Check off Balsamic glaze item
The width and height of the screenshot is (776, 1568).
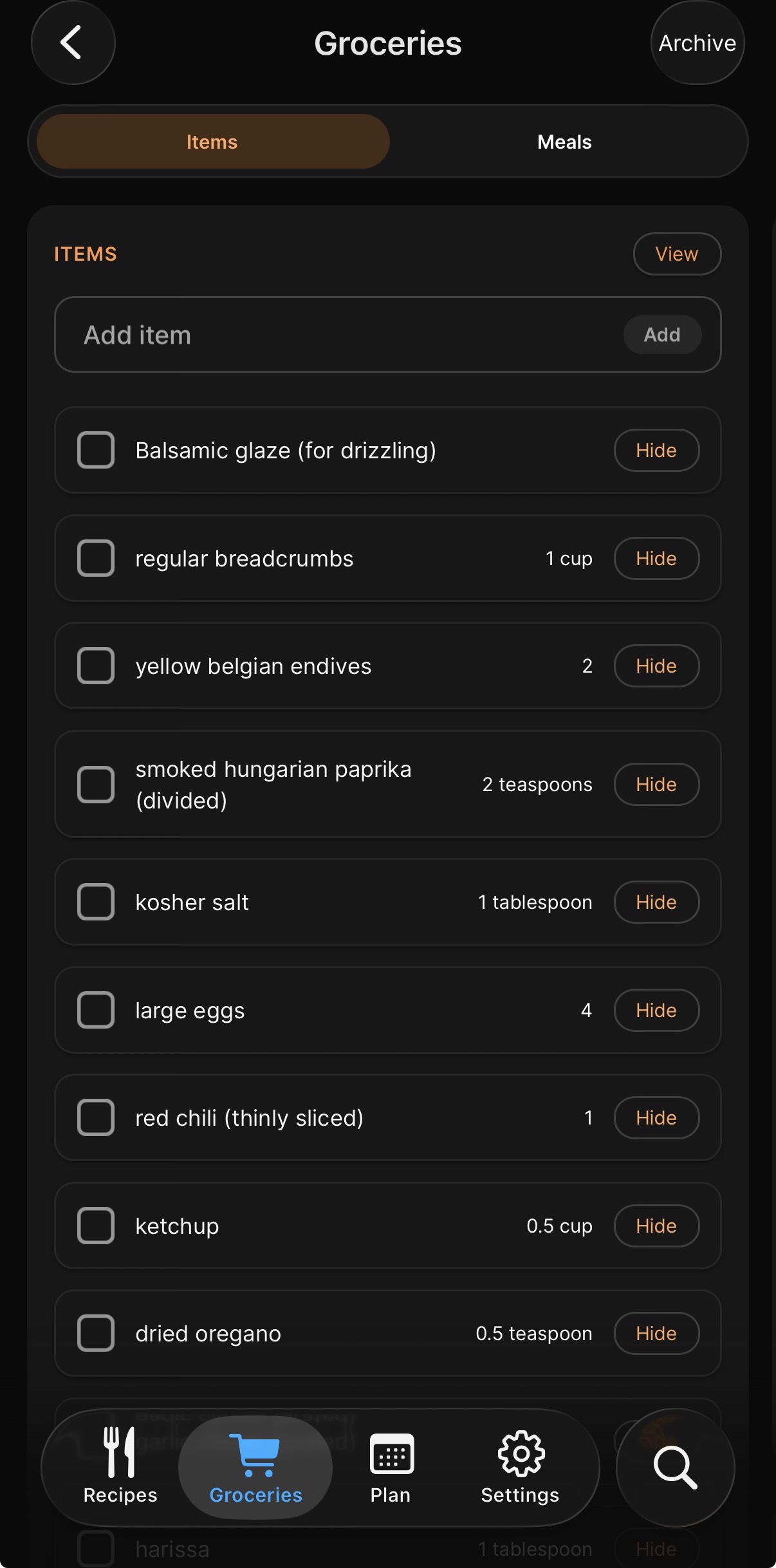(x=96, y=450)
